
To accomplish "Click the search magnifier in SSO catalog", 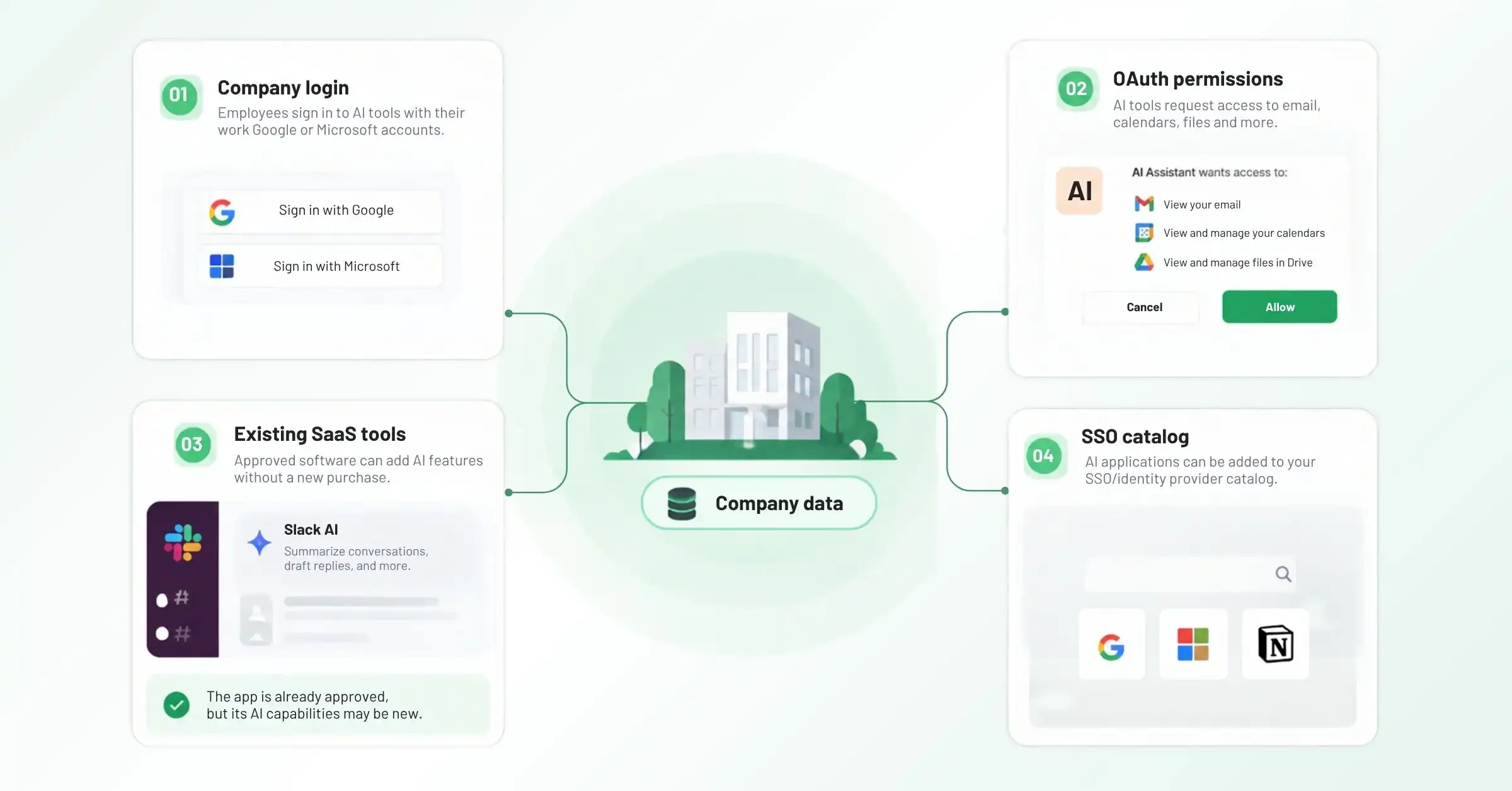I will [x=1283, y=574].
